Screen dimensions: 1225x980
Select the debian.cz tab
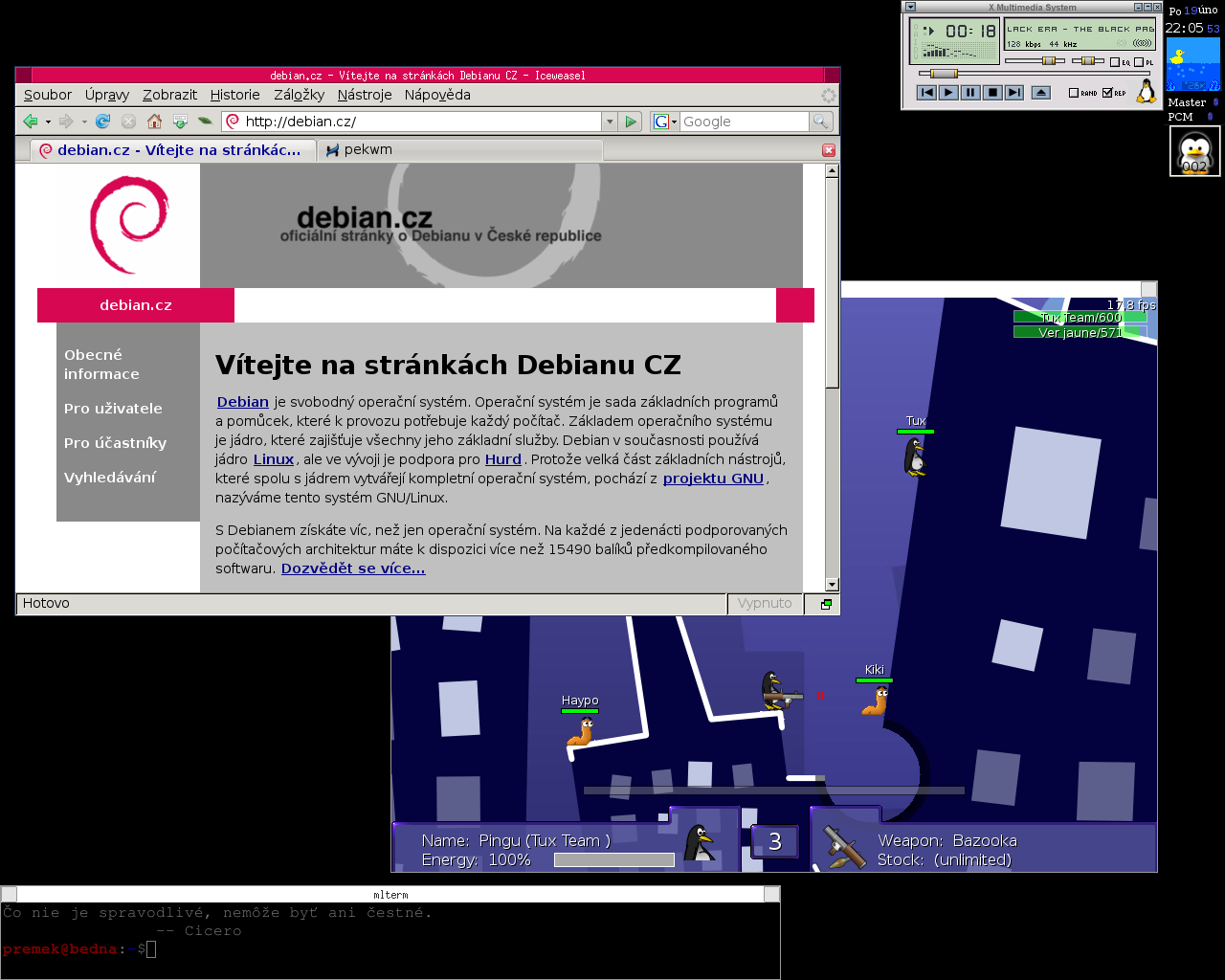[172, 150]
